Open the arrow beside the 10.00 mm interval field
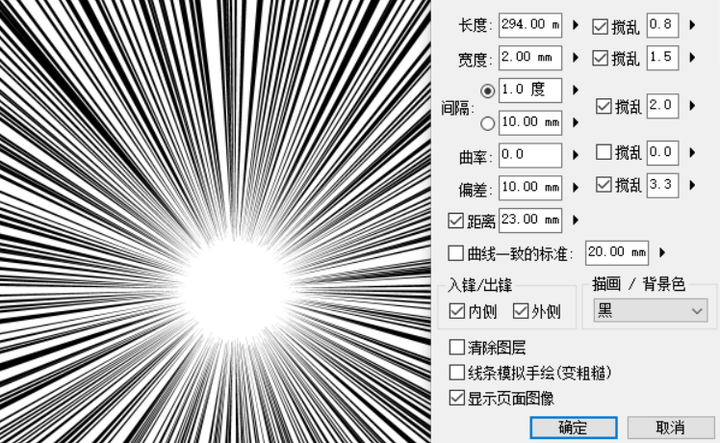The width and height of the screenshot is (720, 443). click(575, 123)
